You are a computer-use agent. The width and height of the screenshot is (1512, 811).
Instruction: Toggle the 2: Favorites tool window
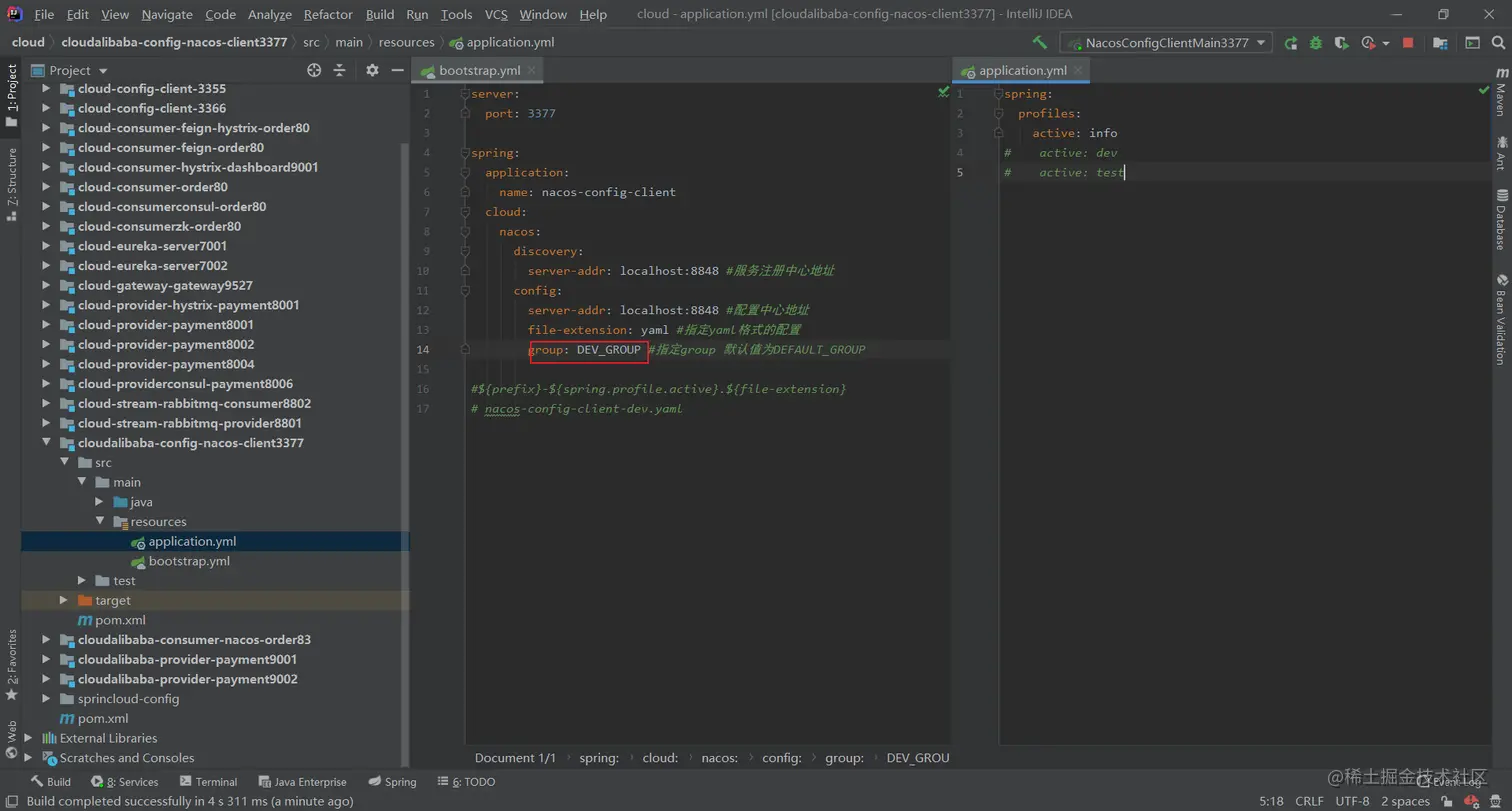[x=11, y=664]
